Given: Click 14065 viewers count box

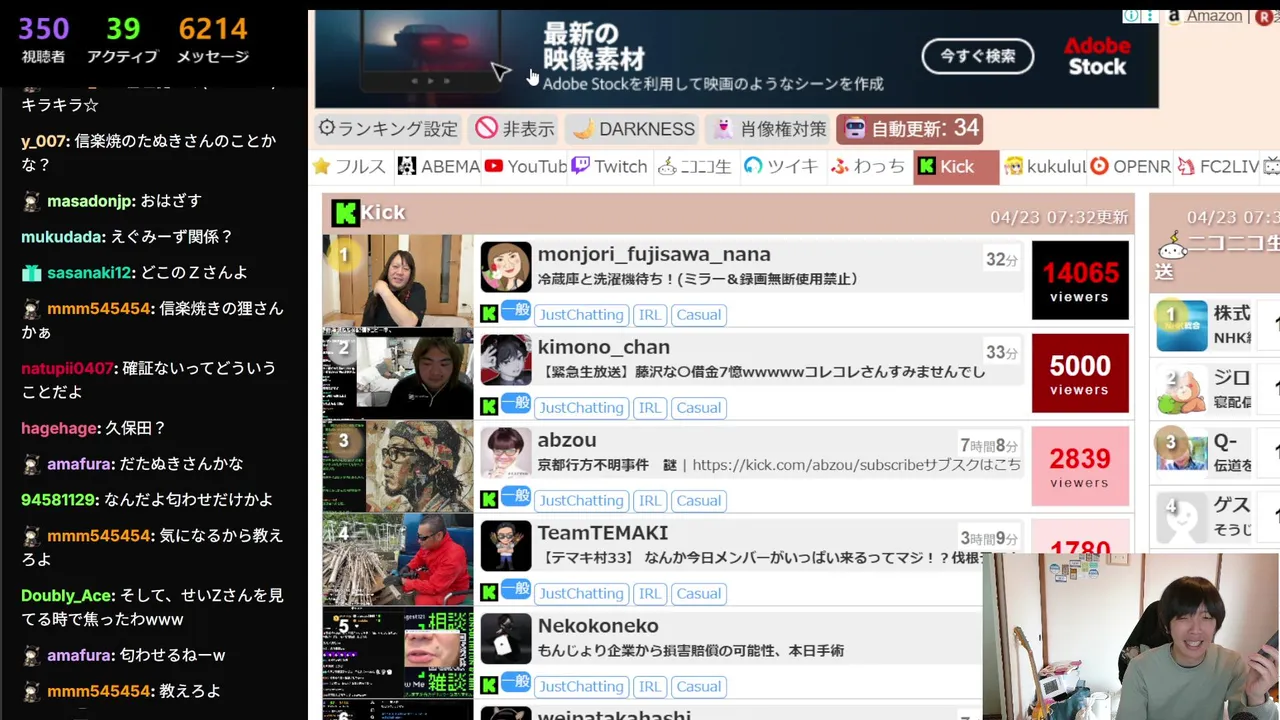Looking at the screenshot, I should [x=1080, y=281].
